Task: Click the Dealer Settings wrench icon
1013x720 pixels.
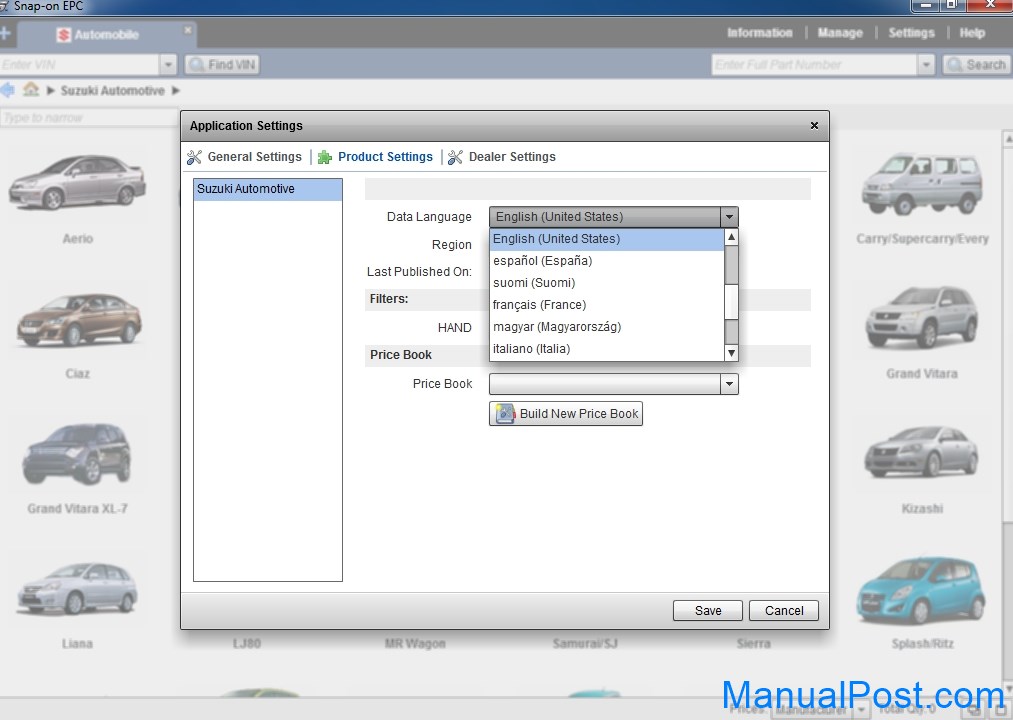Action: 455,157
